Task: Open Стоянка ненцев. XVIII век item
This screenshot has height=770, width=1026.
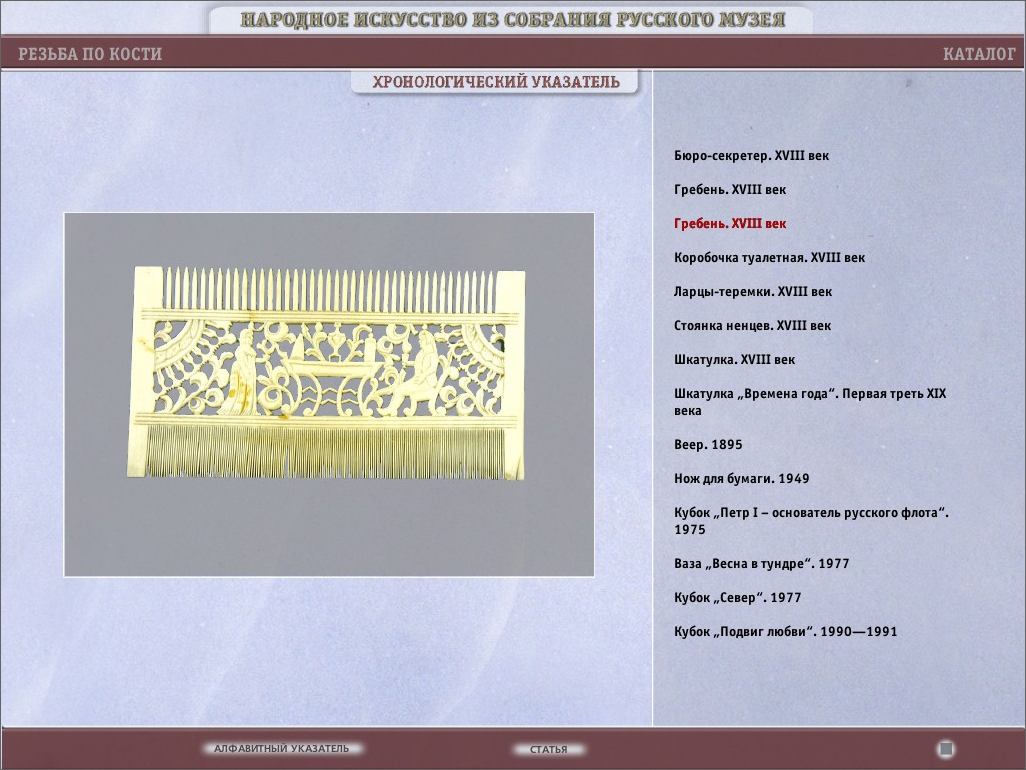Action: click(x=752, y=326)
